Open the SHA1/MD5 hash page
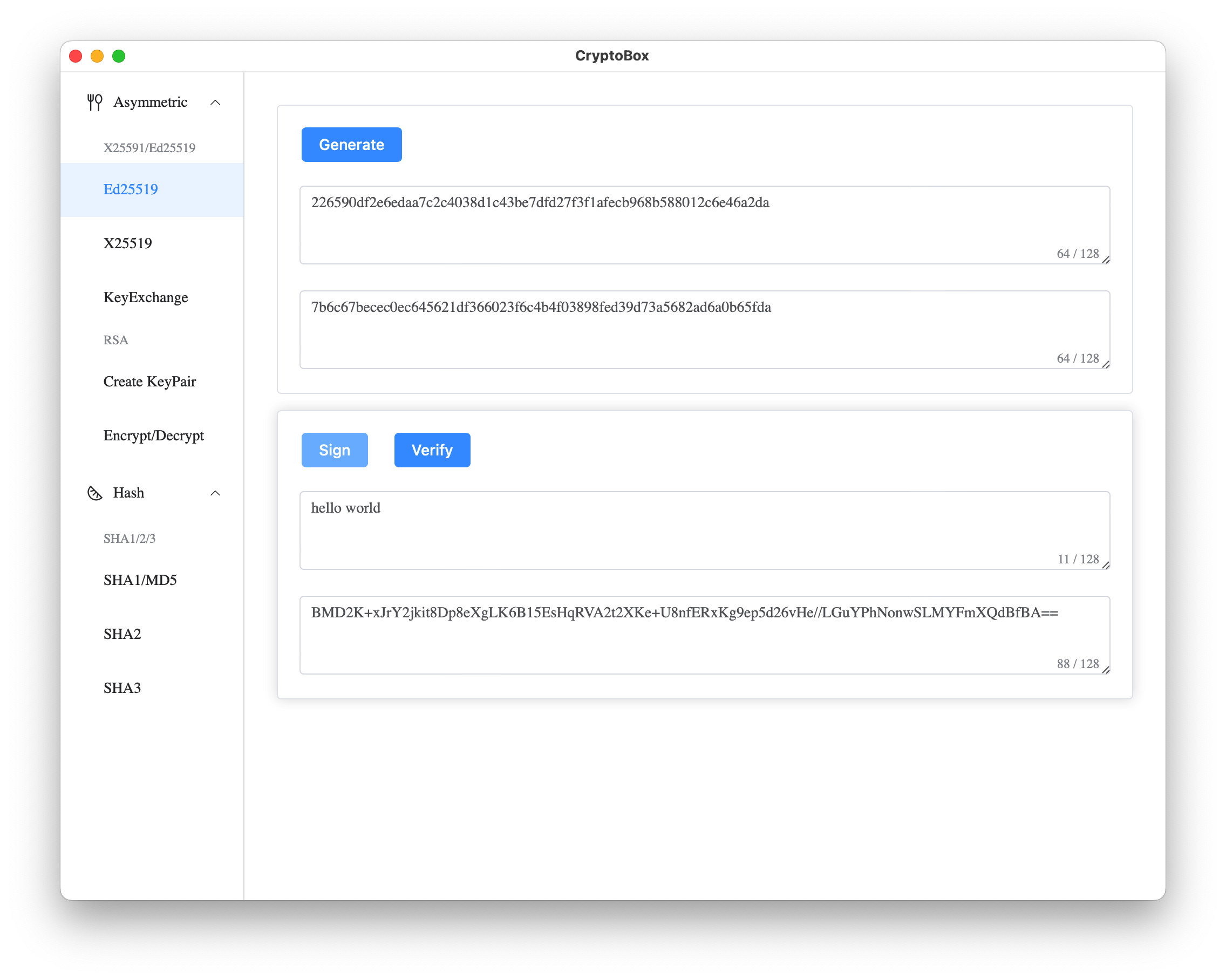Viewport: 1226px width, 980px height. tap(140, 580)
